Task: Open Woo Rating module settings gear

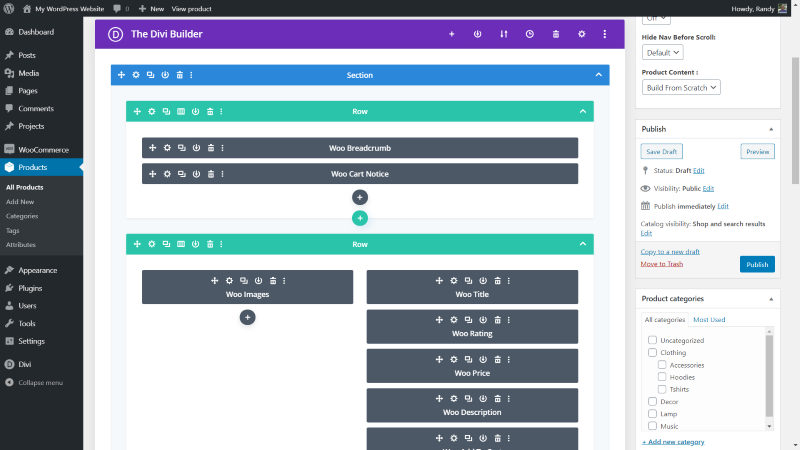Action: [454, 320]
